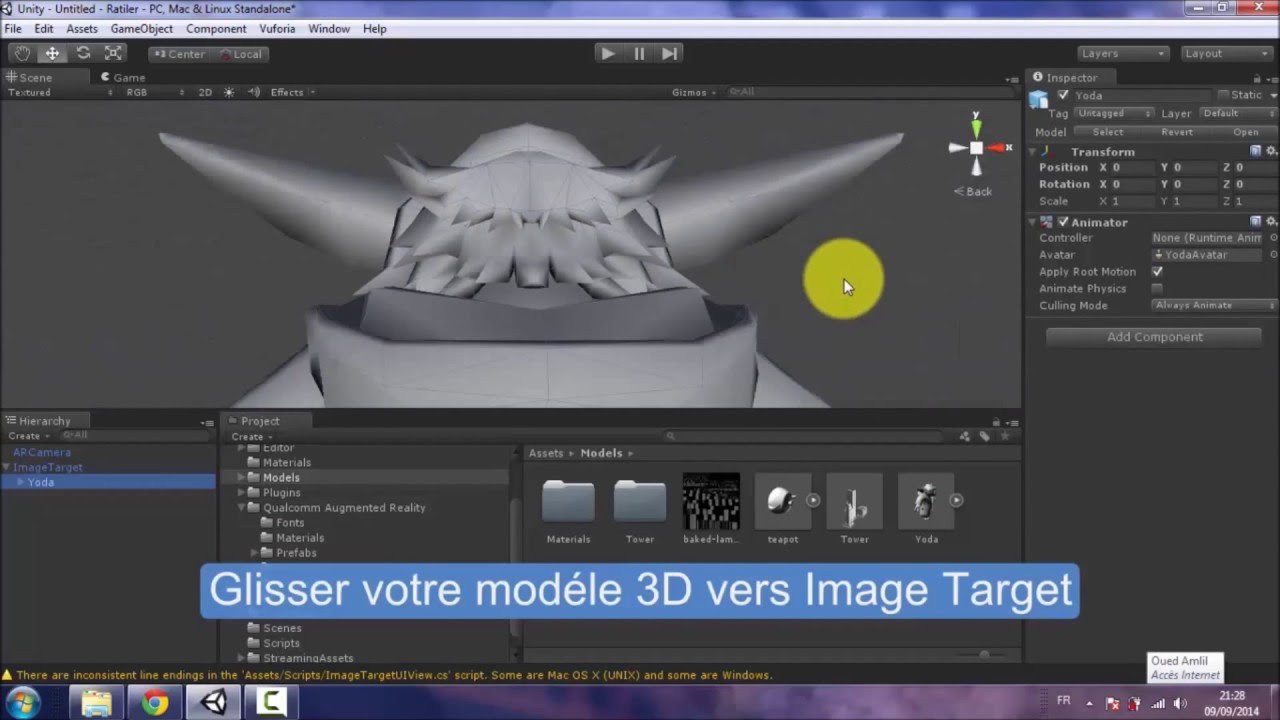This screenshot has width=1280, height=720.
Task: Open Camtasia from the taskbar
Action: 271,703
